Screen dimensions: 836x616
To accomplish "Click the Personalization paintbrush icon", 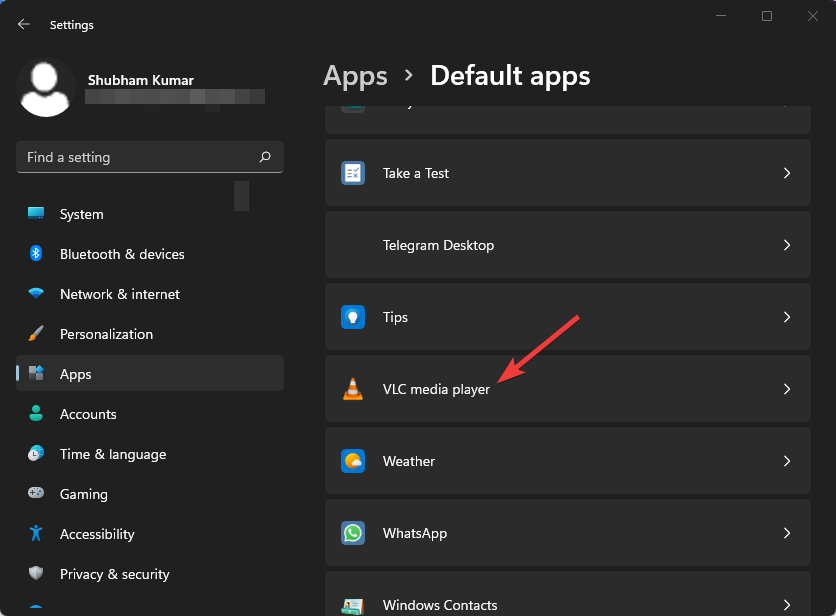I will pyautogui.click(x=36, y=333).
